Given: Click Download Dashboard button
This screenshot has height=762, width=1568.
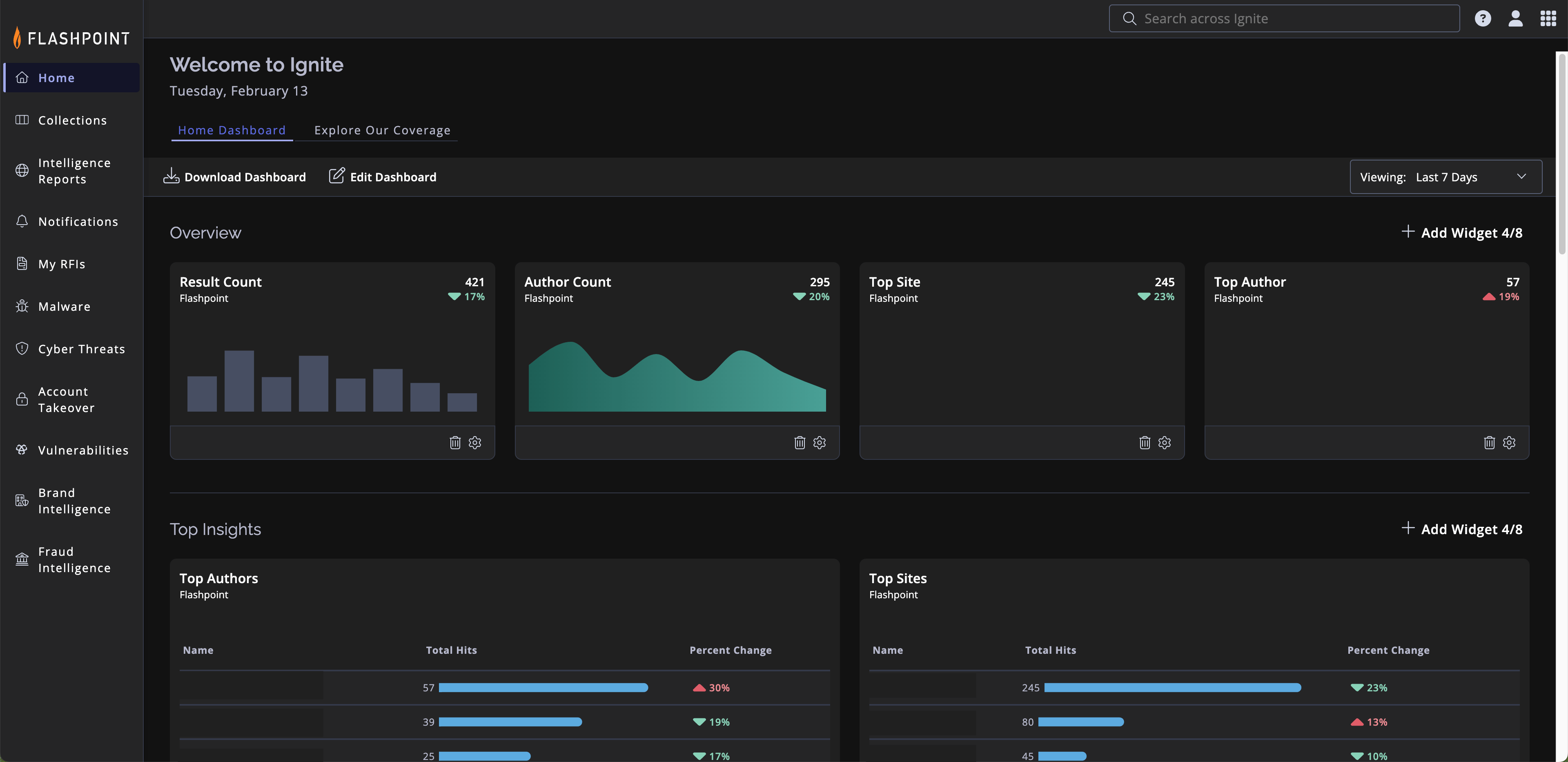Looking at the screenshot, I should [235, 177].
